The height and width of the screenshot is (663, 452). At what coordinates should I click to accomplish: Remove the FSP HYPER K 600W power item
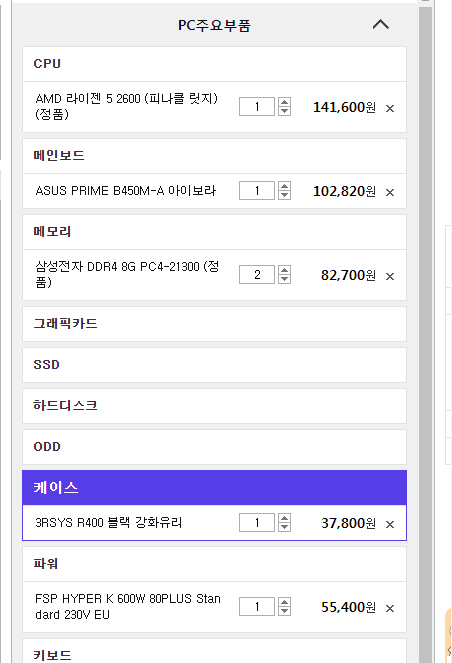[390, 608]
